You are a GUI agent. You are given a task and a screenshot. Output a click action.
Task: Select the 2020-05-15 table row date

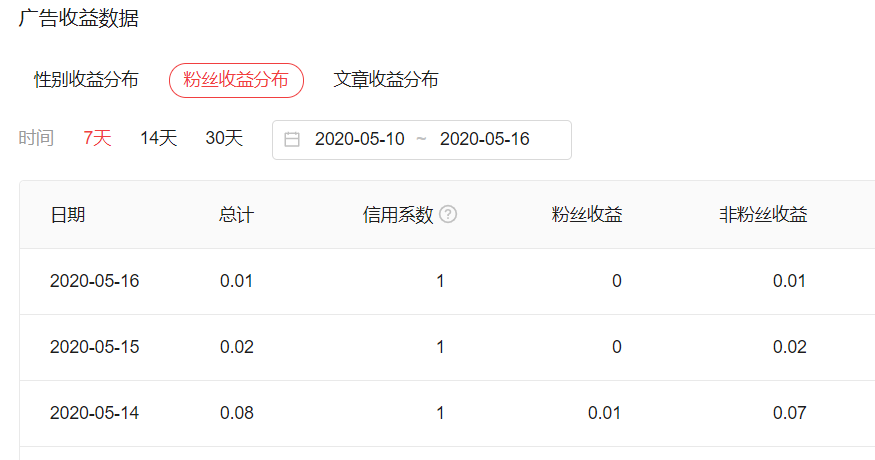(94, 347)
